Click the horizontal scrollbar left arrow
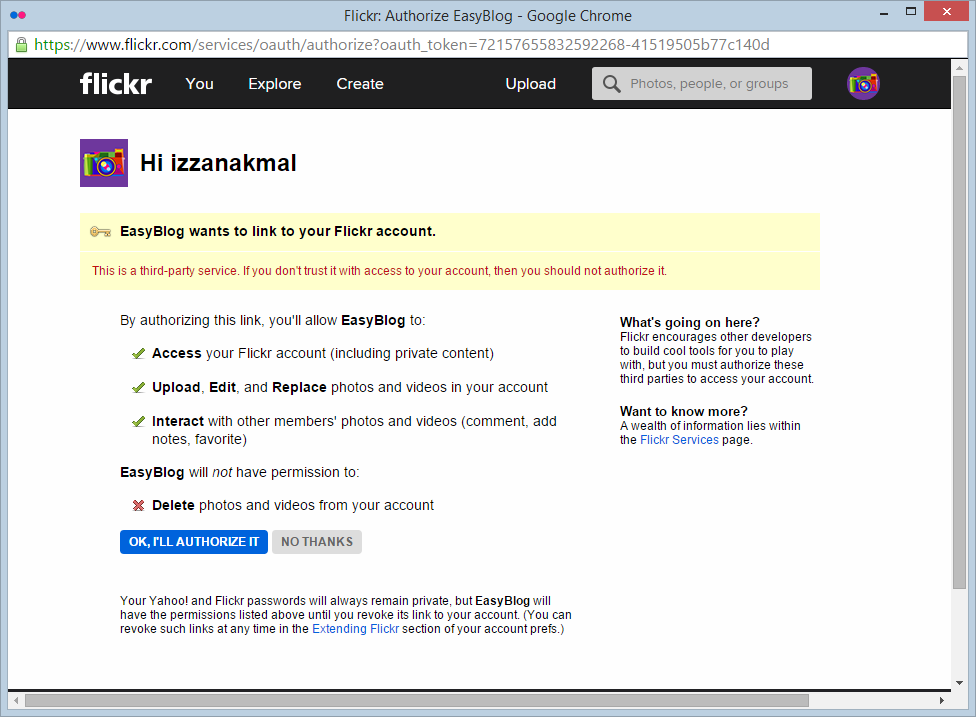Viewport: 976px width, 717px height. tap(16, 700)
